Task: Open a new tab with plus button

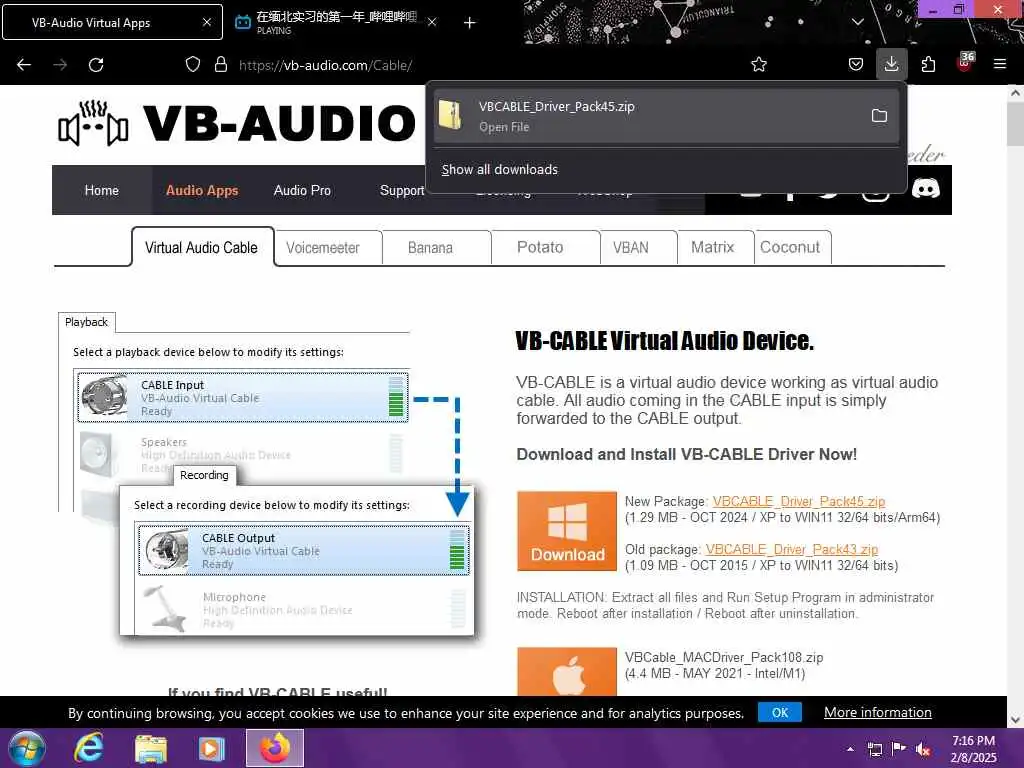Action: (470, 23)
